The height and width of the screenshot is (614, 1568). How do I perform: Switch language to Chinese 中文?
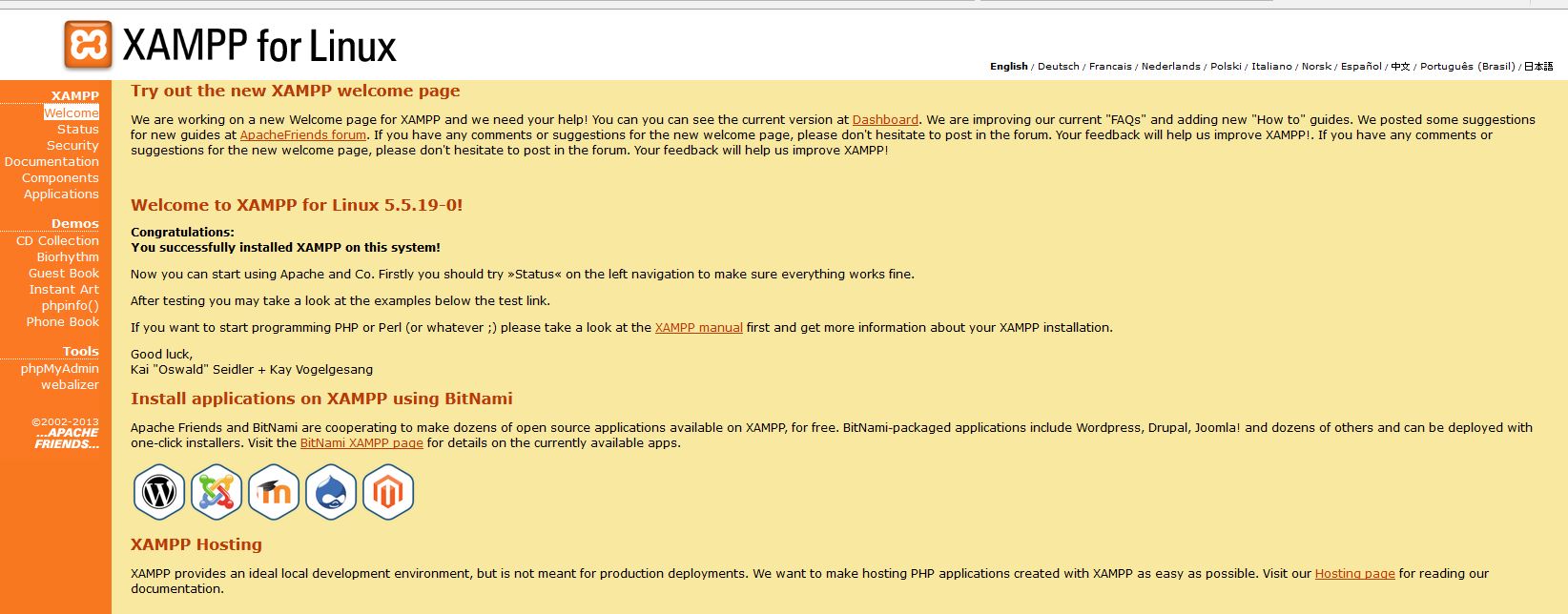point(1400,66)
